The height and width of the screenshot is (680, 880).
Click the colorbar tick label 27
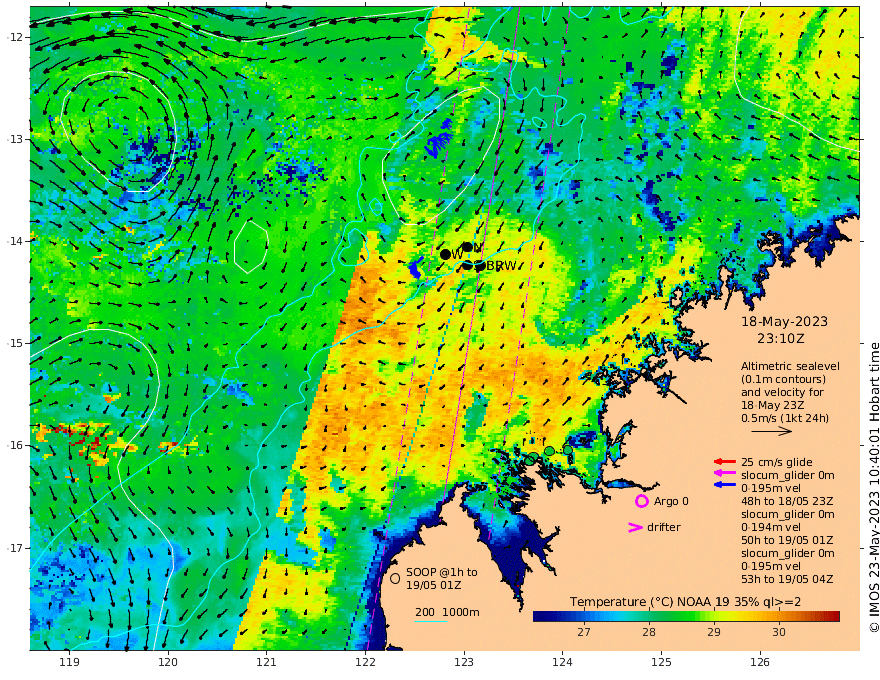(584, 632)
